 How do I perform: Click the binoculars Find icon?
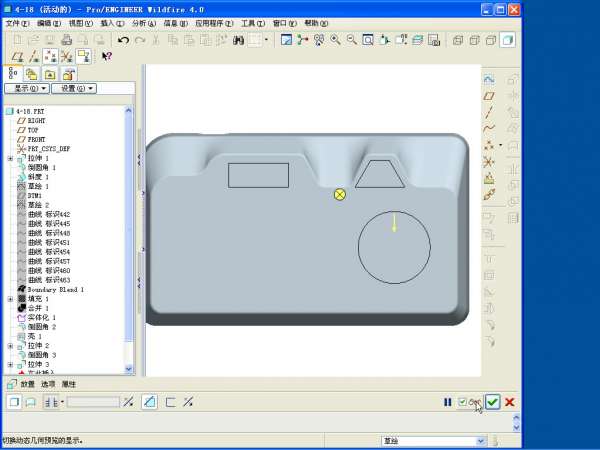[238, 40]
